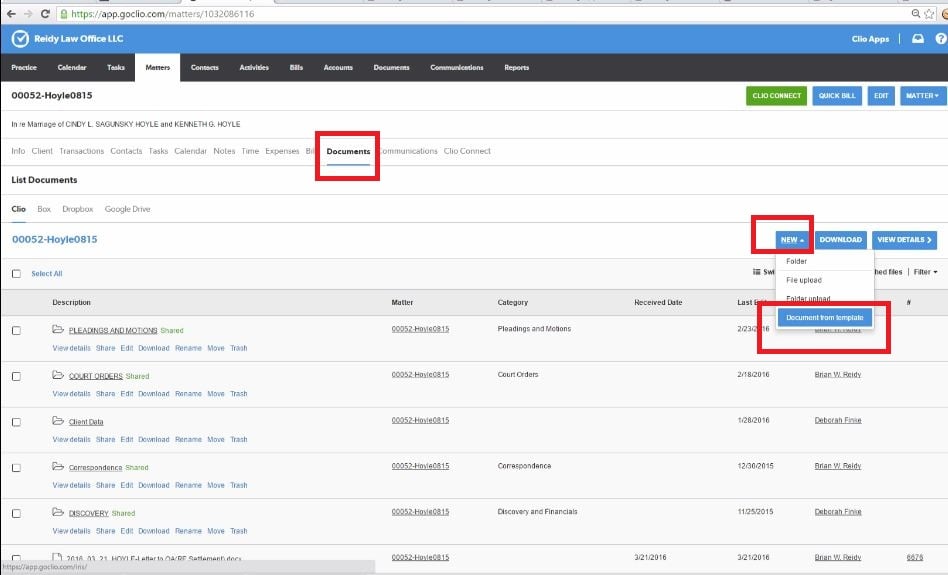Expand the MATTER dropdown button
The width and height of the screenshot is (948, 575).
922,96
